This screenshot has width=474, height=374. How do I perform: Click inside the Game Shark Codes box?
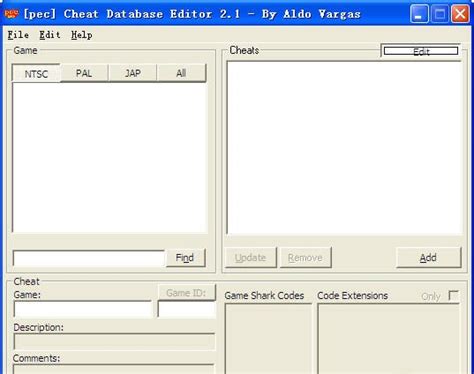coord(268,339)
